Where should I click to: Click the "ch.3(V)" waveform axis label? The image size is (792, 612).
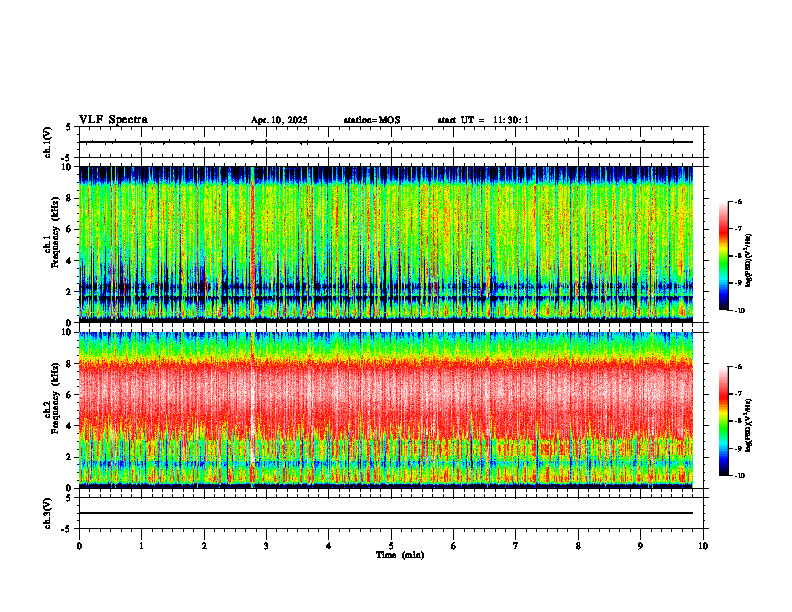48,513
